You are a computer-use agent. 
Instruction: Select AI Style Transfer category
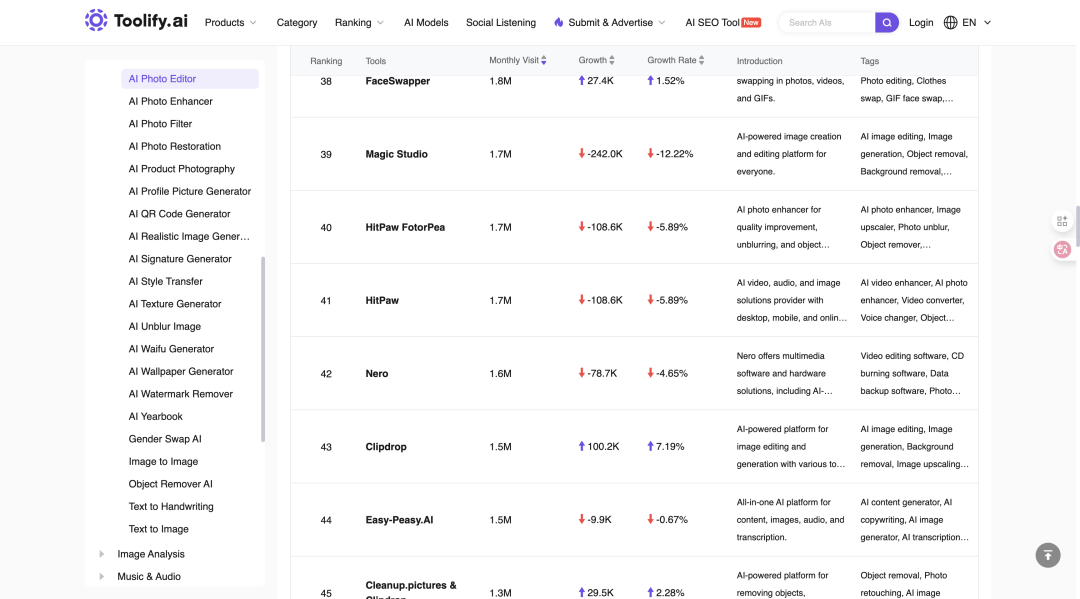tap(165, 282)
